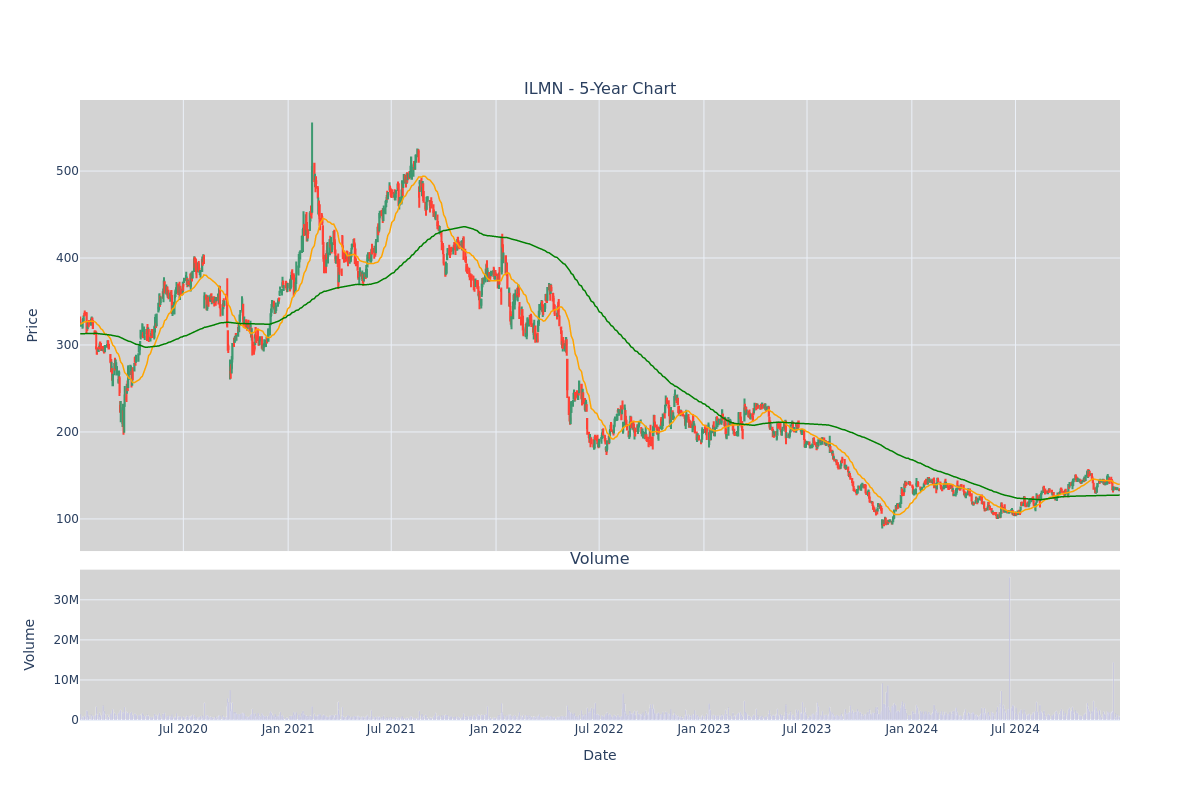
Task: Click the volume tick label '10M'
Action: 66,680
